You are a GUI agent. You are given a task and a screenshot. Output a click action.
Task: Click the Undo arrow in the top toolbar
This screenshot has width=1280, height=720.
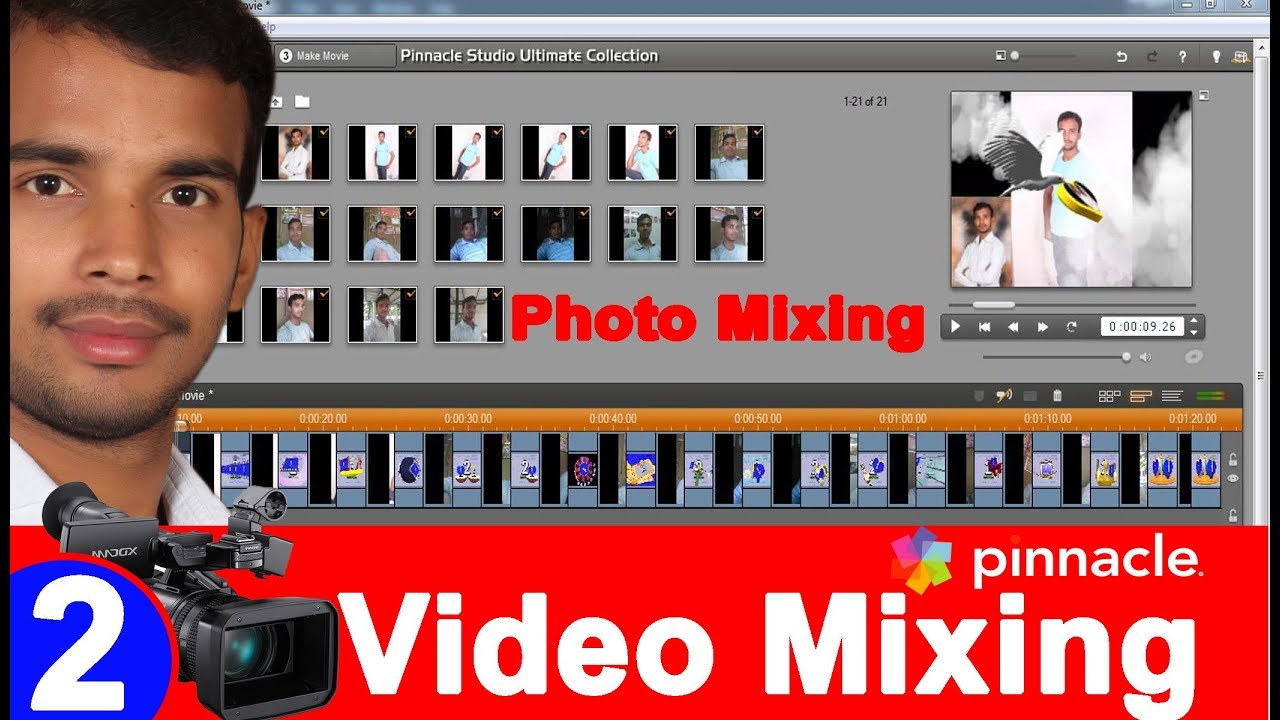tap(1122, 57)
